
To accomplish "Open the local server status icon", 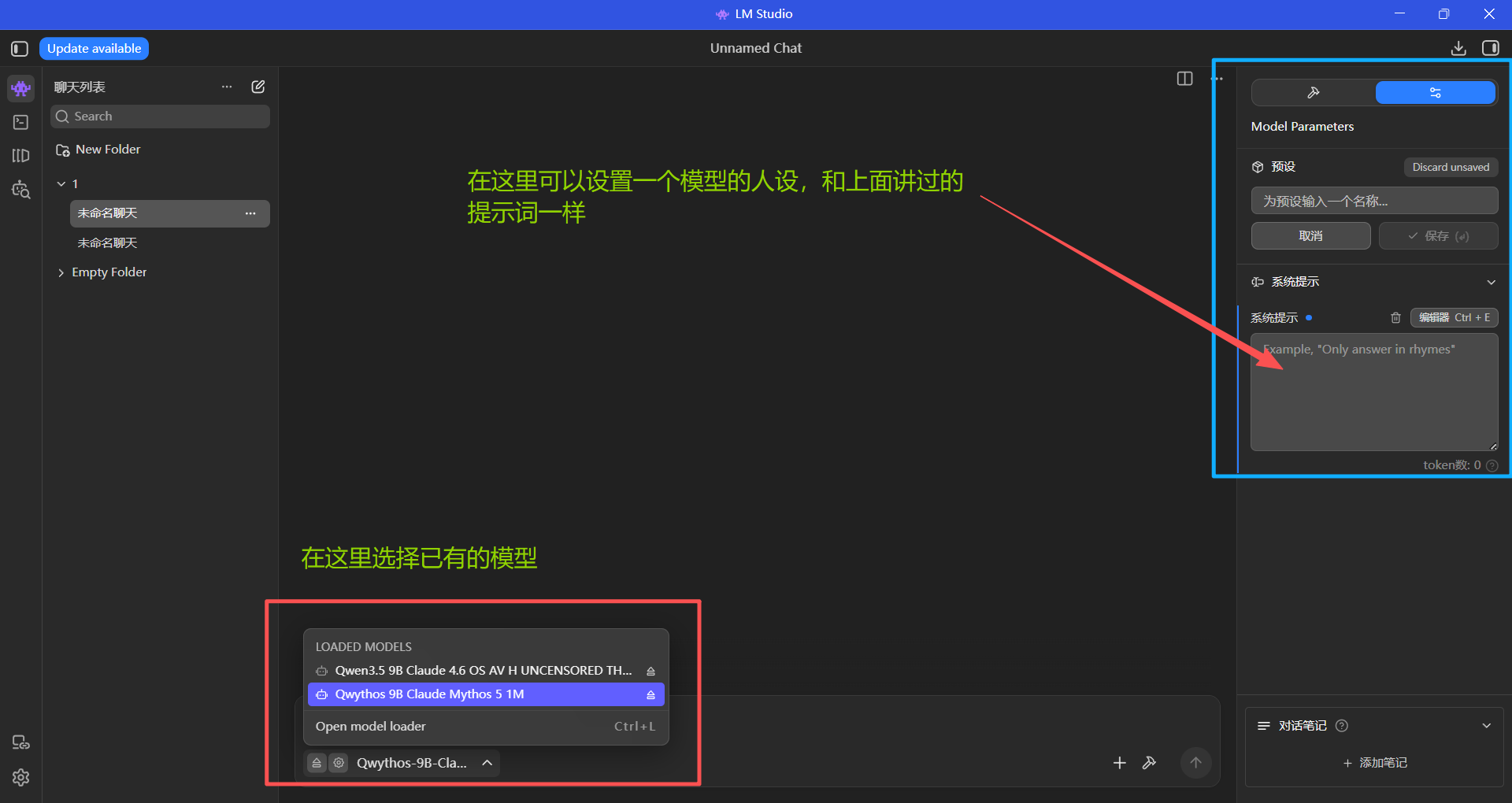I will click(21, 742).
